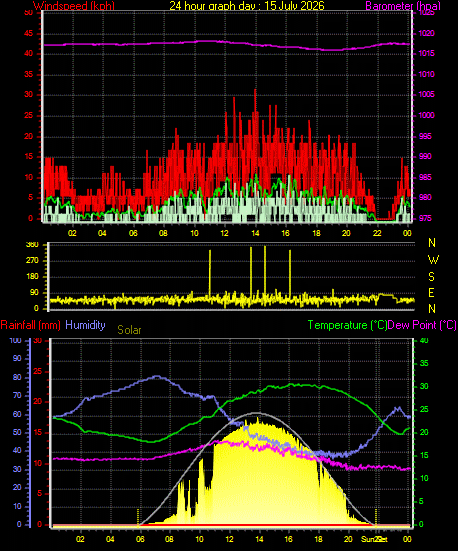Click the 'Rainfall (mm)' legend label
This screenshot has width=458, height=551.
31,325
